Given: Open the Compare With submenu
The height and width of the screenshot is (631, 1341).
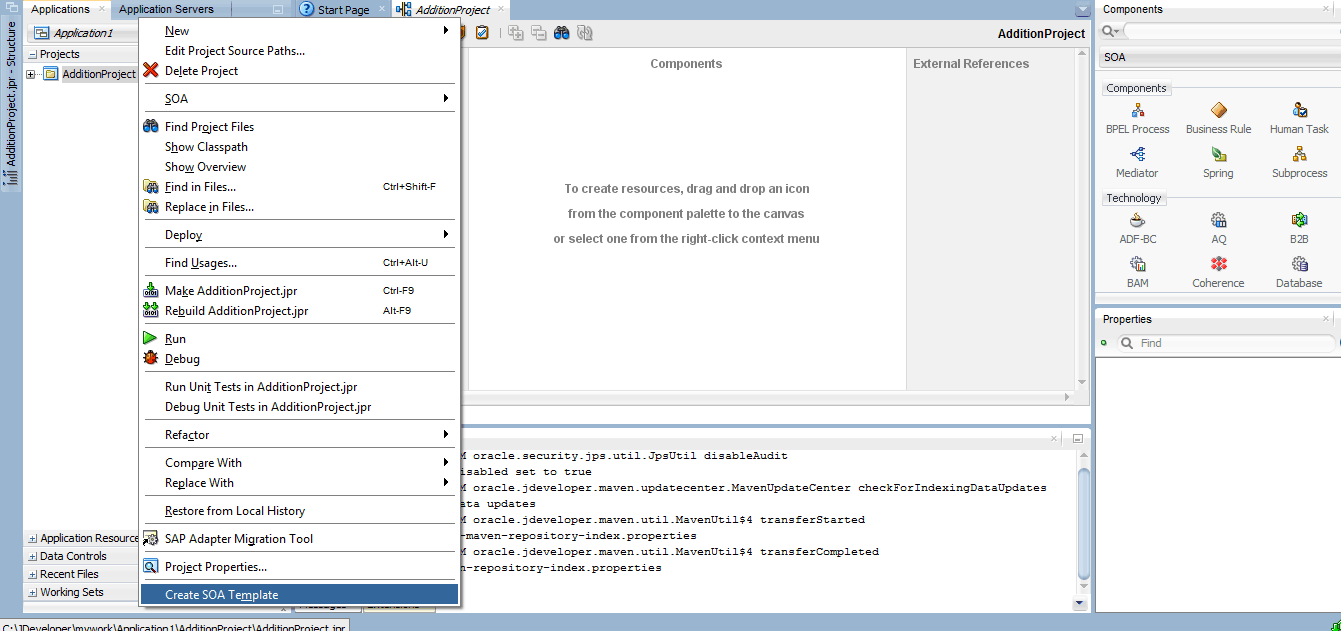Looking at the screenshot, I should click(299, 462).
